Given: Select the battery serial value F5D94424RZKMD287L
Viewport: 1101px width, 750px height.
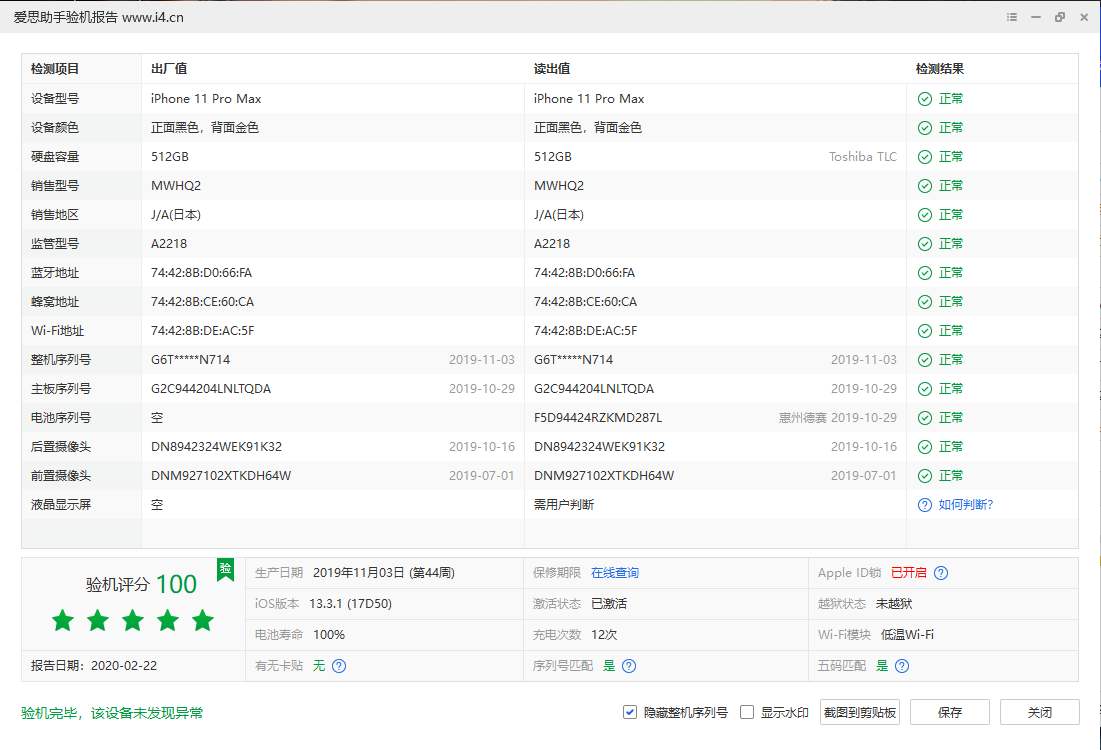Looking at the screenshot, I should (599, 417).
